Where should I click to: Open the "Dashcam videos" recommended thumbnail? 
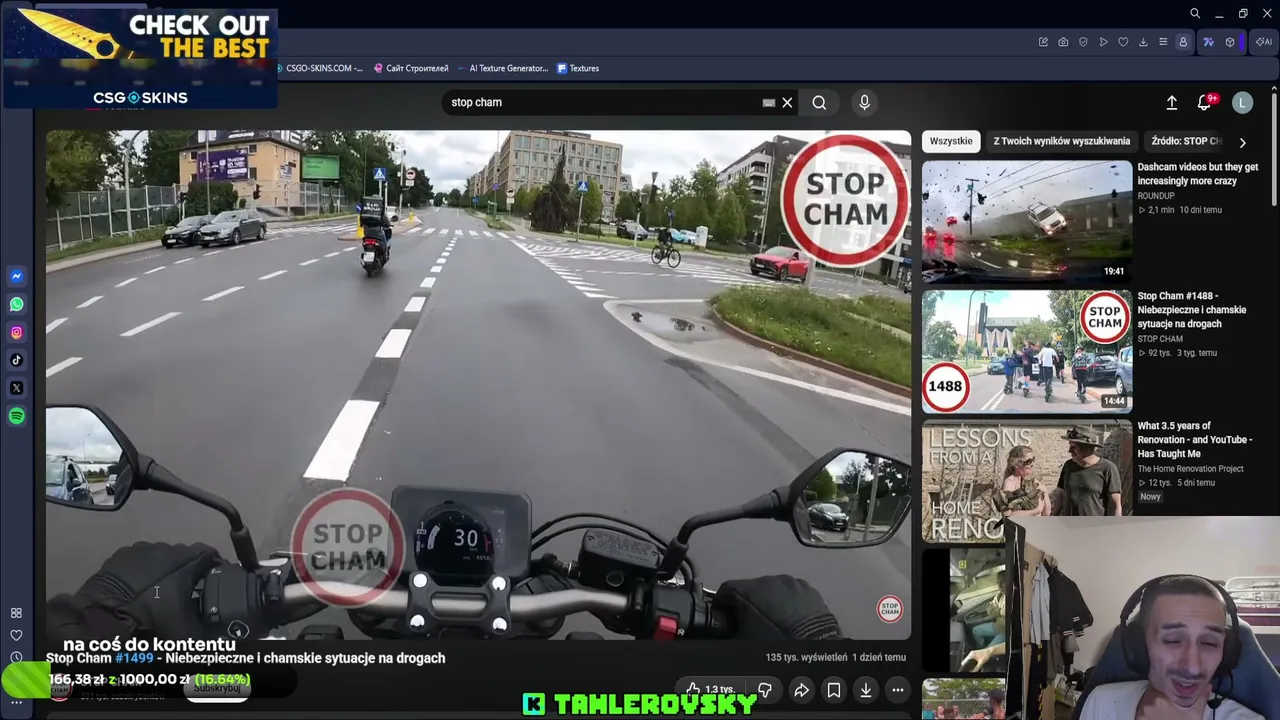tap(1027, 222)
